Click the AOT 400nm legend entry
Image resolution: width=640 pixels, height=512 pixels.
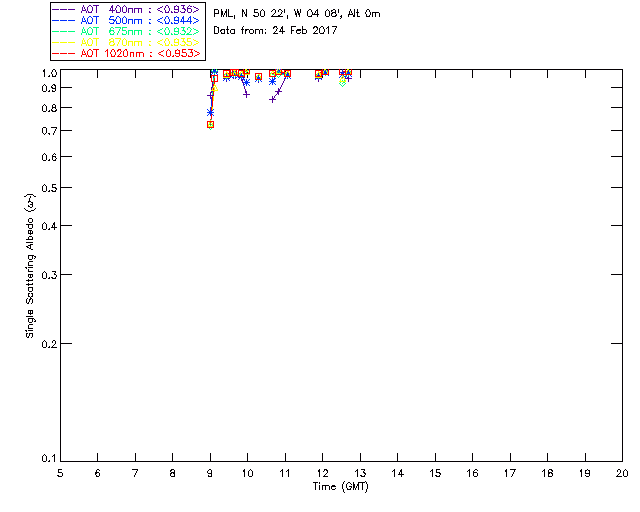tap(127, 9)
